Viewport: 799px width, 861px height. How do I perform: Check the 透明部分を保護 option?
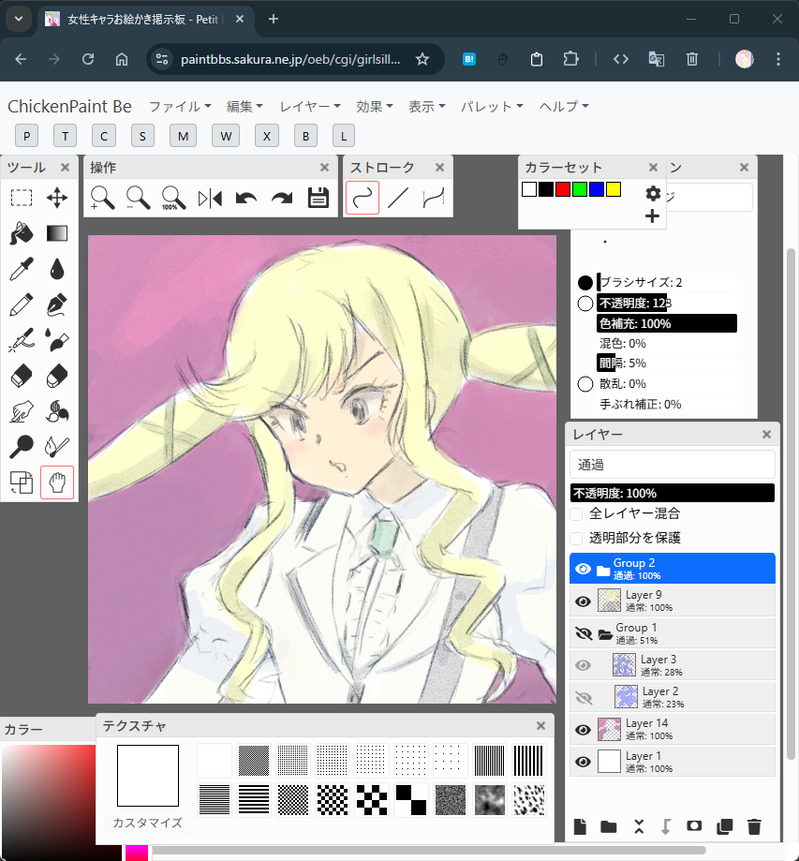tap(577, 538)
